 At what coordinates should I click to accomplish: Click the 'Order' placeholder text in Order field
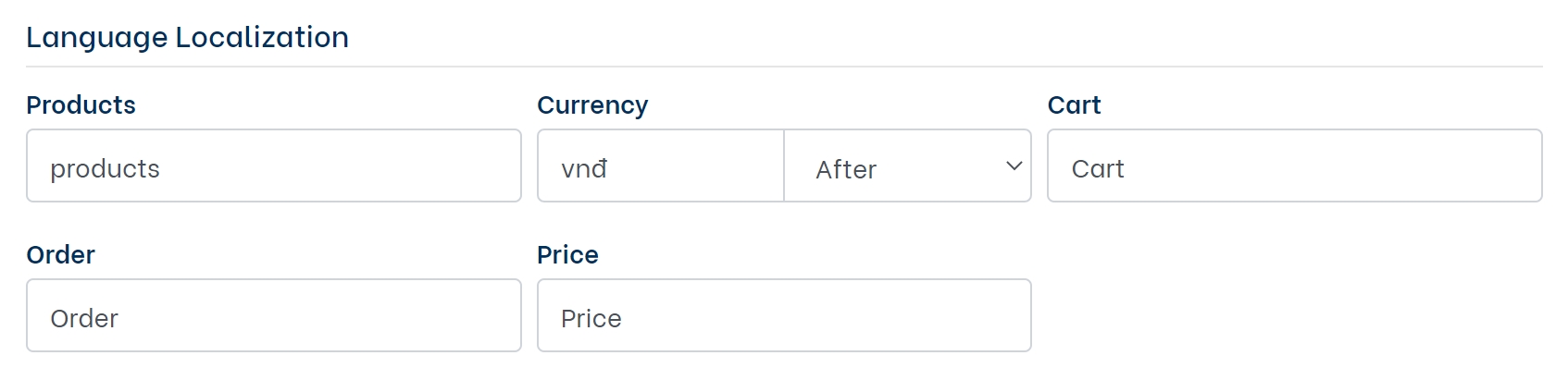[x=84, y=319]
